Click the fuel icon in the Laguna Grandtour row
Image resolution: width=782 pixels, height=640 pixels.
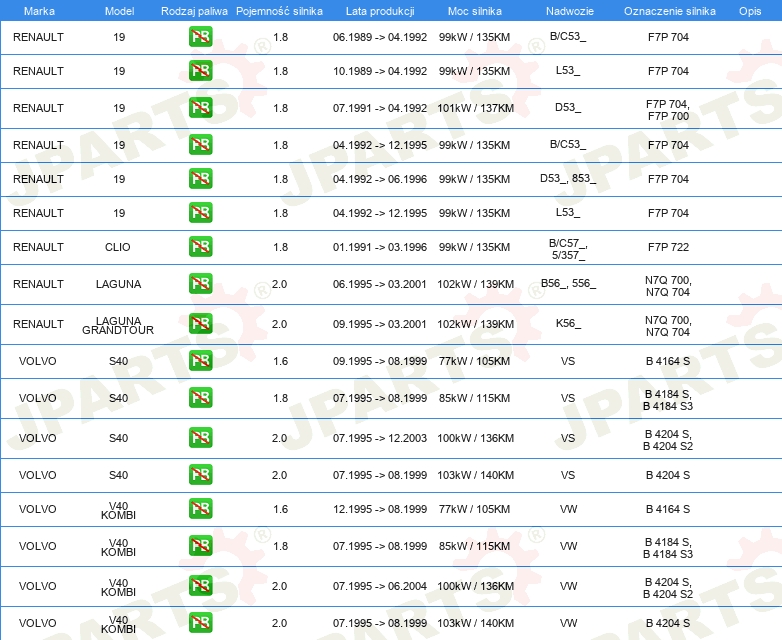(x=200, y=323)
